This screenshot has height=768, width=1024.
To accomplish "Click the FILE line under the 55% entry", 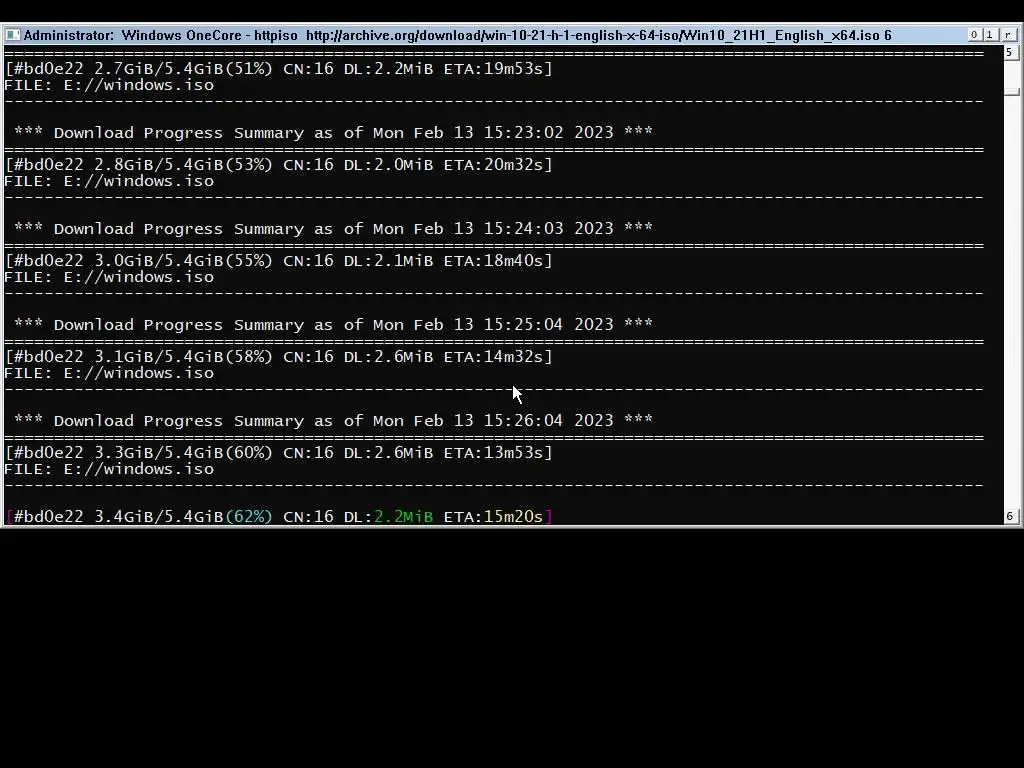I will click(x=109, y=277).
